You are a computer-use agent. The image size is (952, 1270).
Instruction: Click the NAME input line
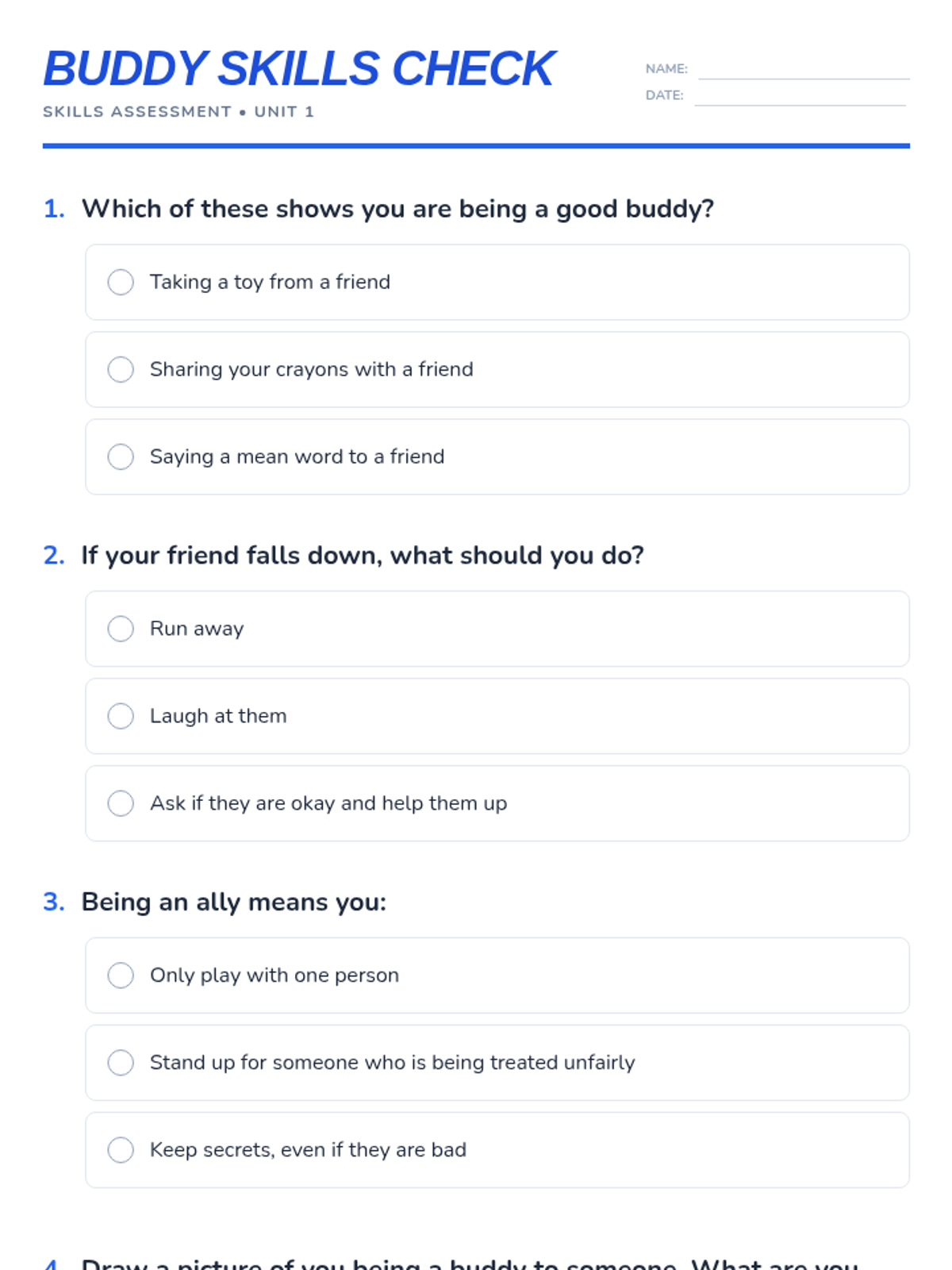tap(803, 71)
